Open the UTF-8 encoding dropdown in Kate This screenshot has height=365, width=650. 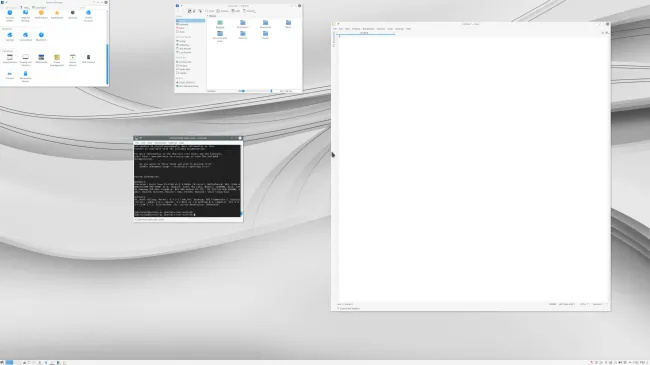[584, 304]
